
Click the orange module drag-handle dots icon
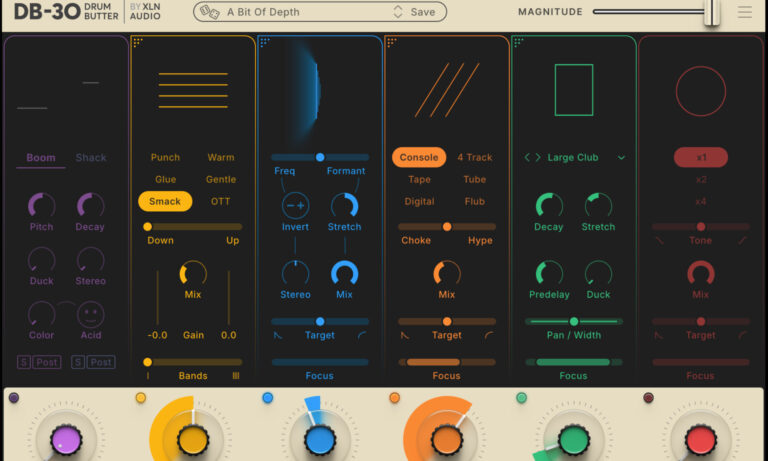coord(391,42)
